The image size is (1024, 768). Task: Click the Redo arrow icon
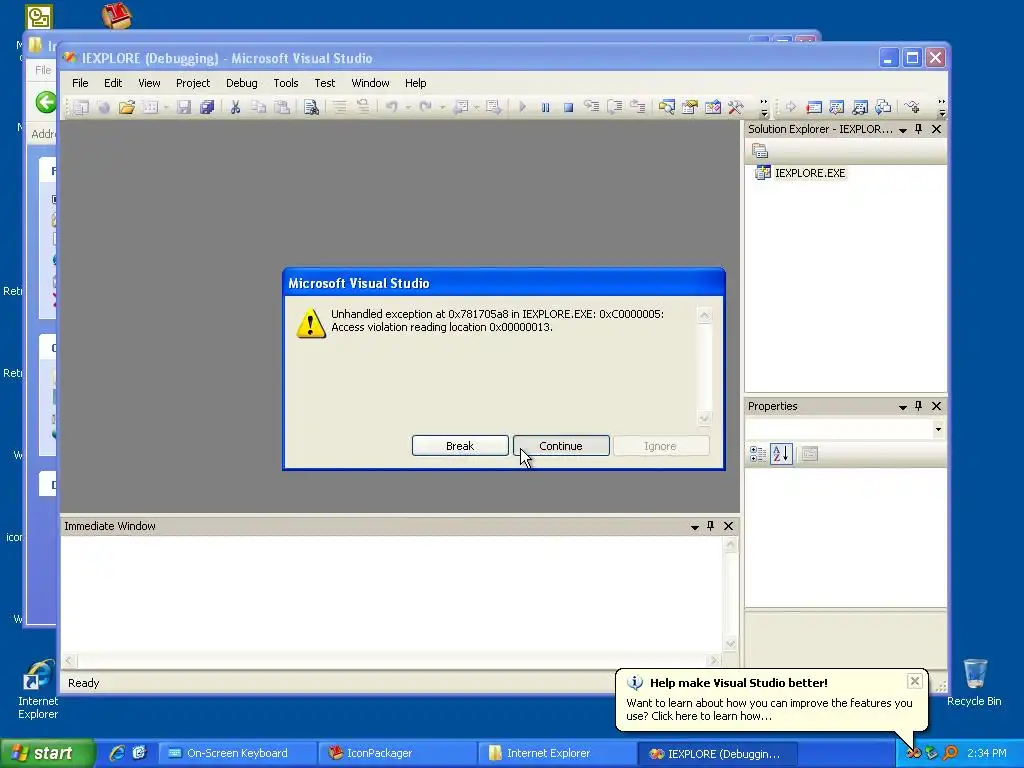point(426,107)
